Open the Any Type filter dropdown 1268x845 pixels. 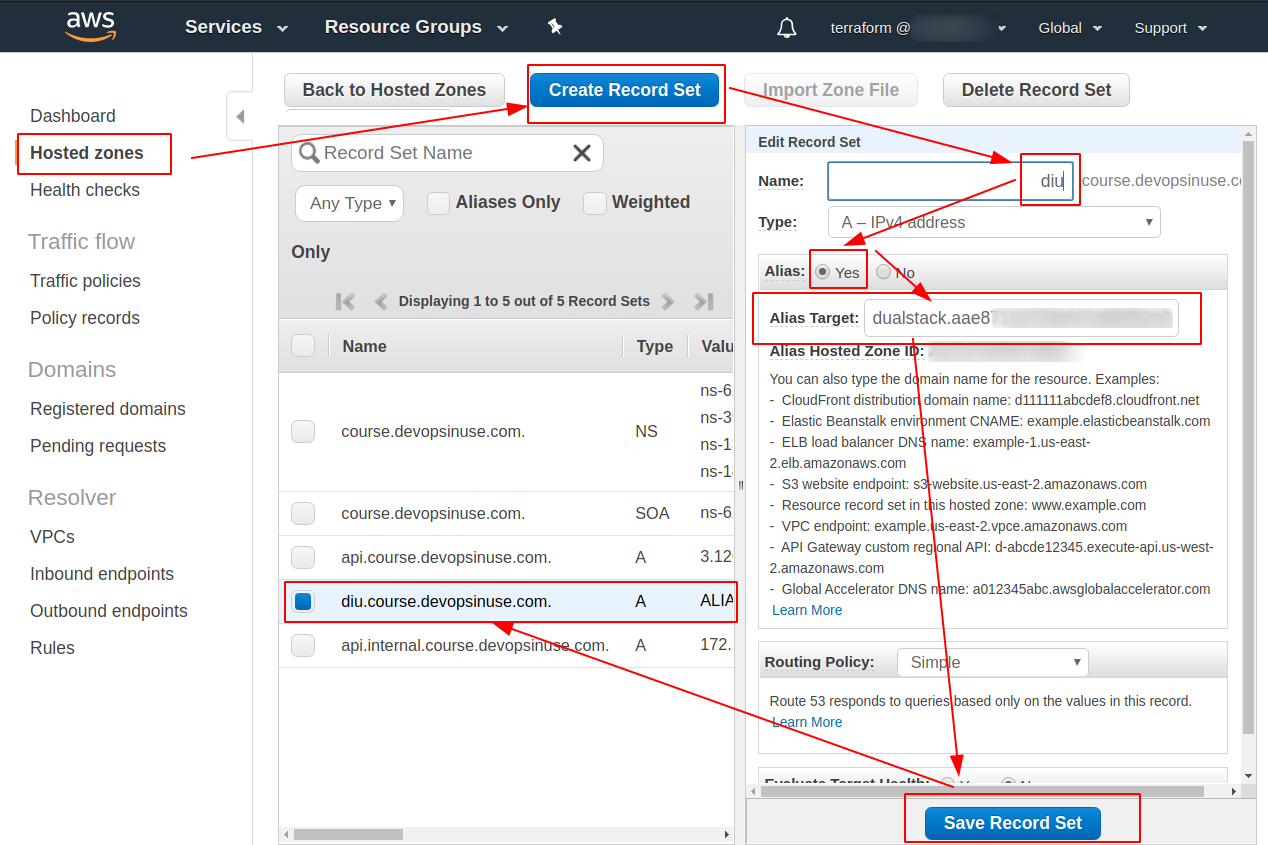point(350,203)
